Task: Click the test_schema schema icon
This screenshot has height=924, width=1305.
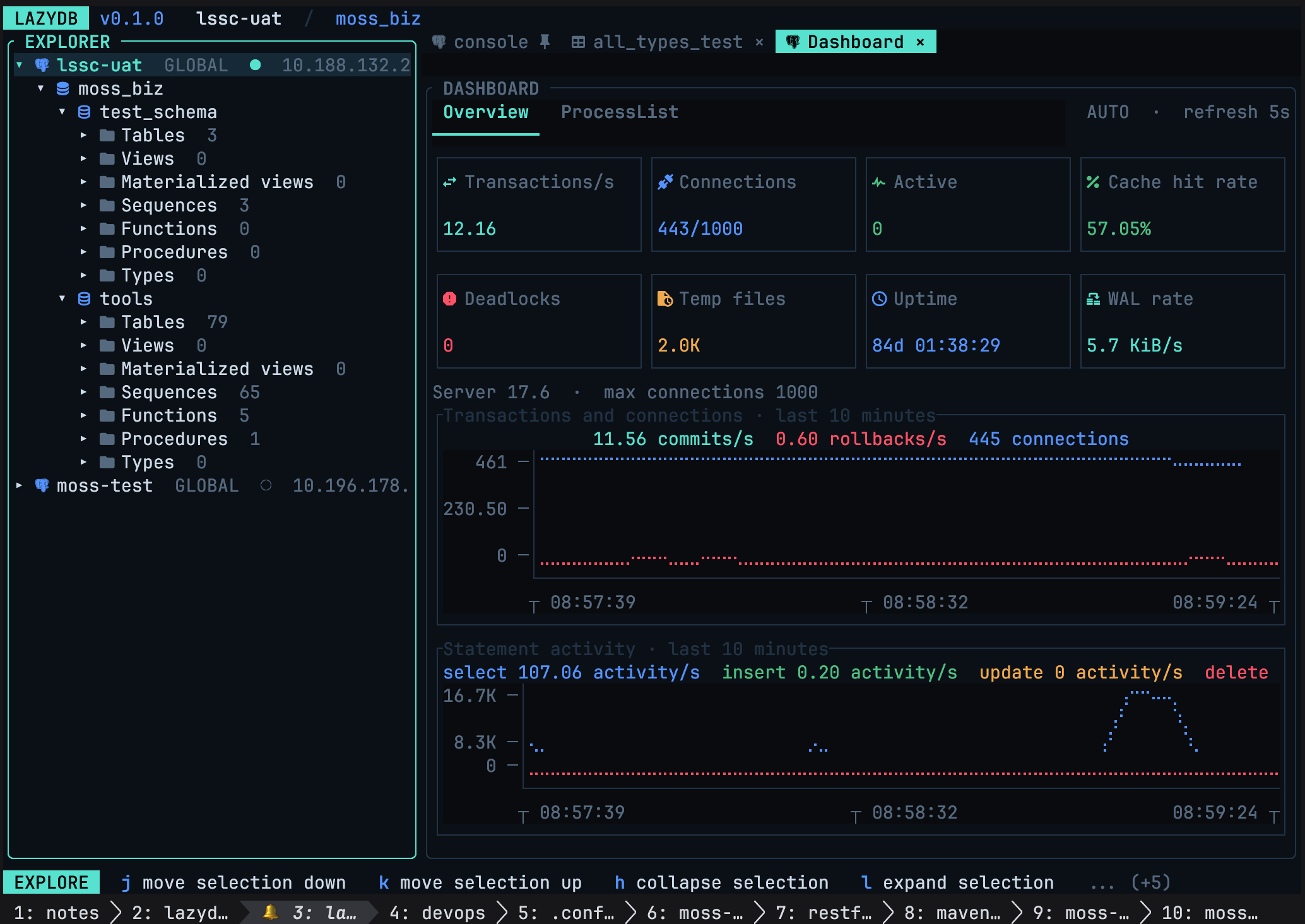Action: (x=84, y=112)
